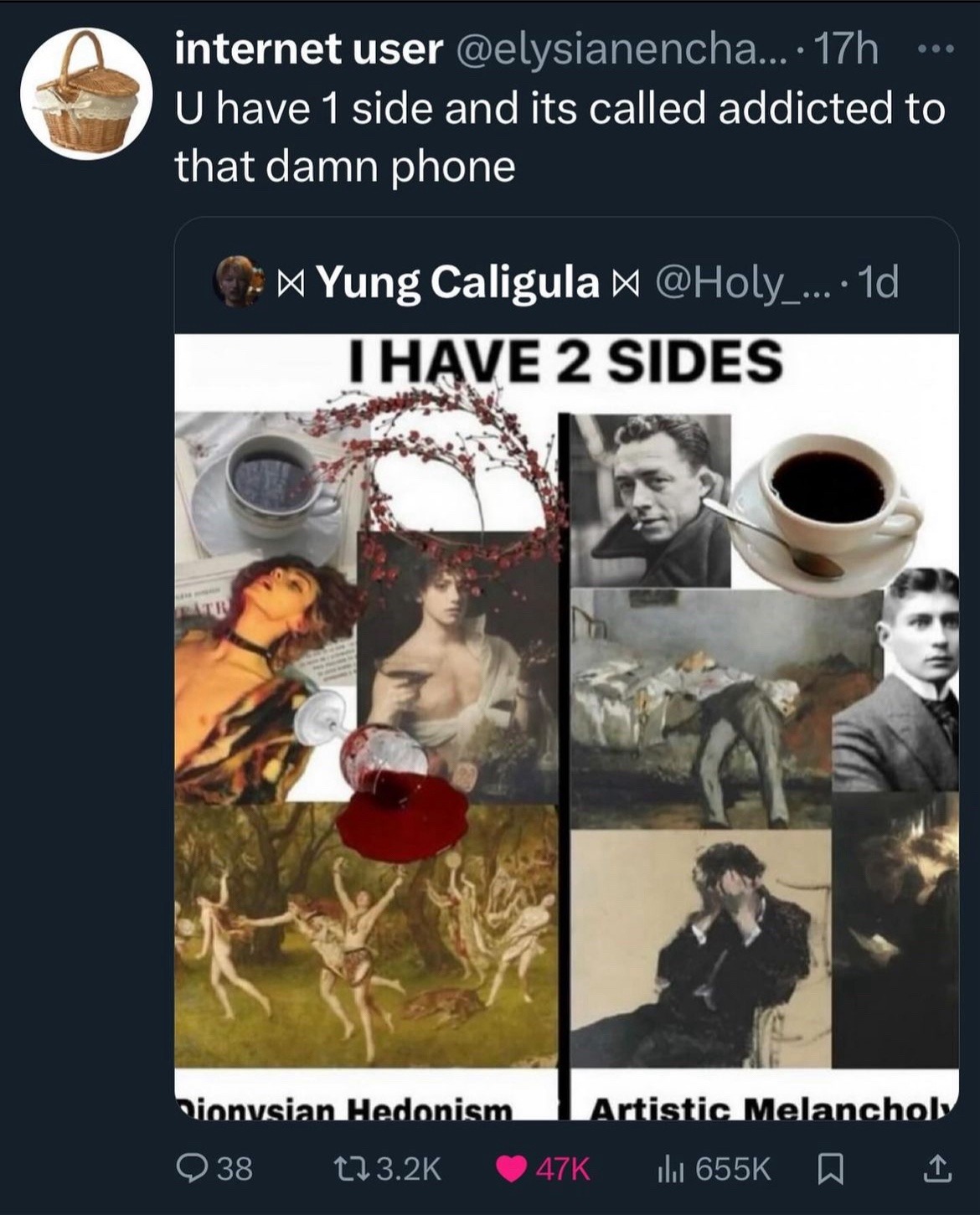The width and height of the screenshot is (980, 1215).
Task: Click the 3.2K reposts count
Action: 409,1169
